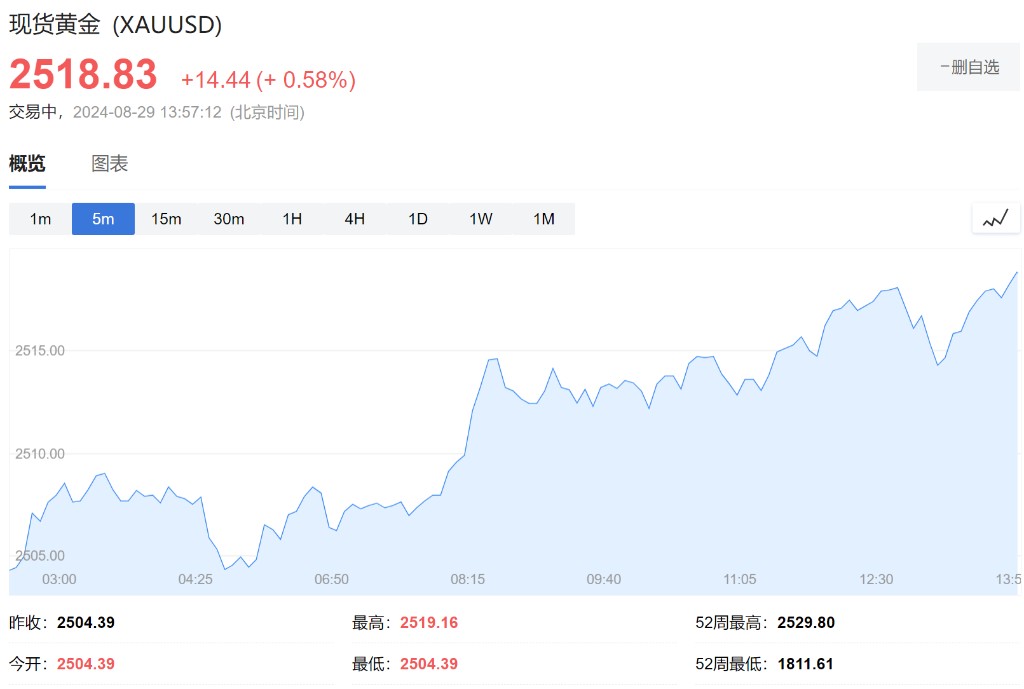Click the 52周最高 value 2529.80
The height and width of the screenshot is (689, 1024).
pos(805,623)
